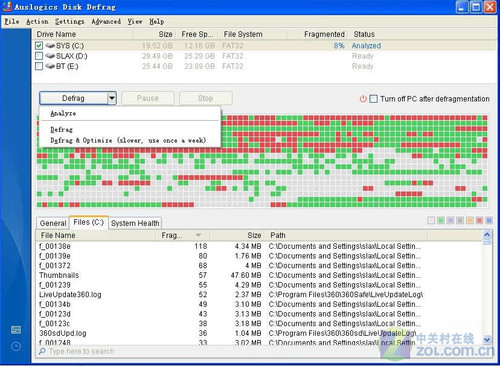500x366 pixels.
Task: Click the orange legend square
Action: (x=470, y=220)
